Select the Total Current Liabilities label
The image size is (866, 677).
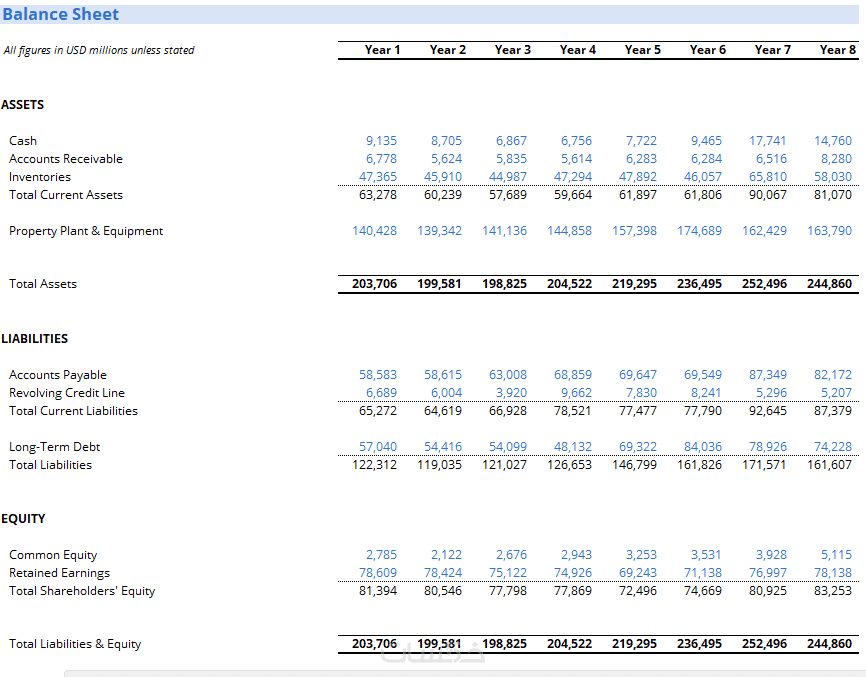73,411
